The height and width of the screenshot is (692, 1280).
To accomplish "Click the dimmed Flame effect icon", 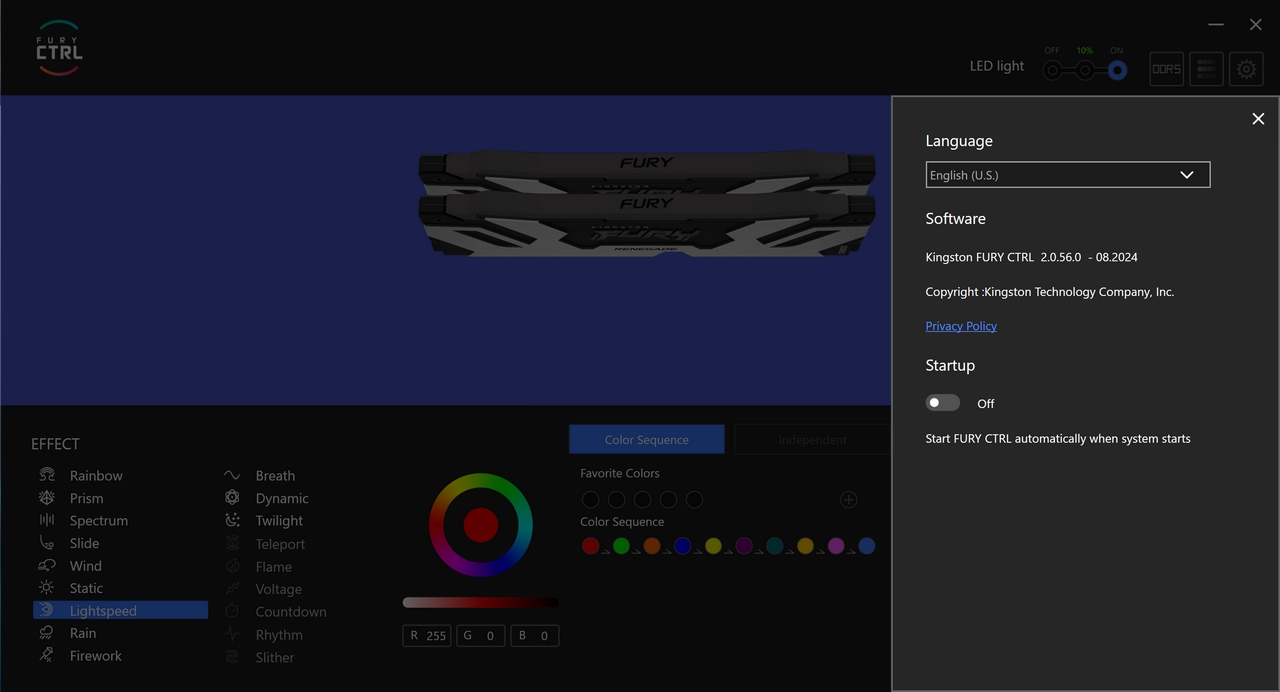I will pos(232,566).
